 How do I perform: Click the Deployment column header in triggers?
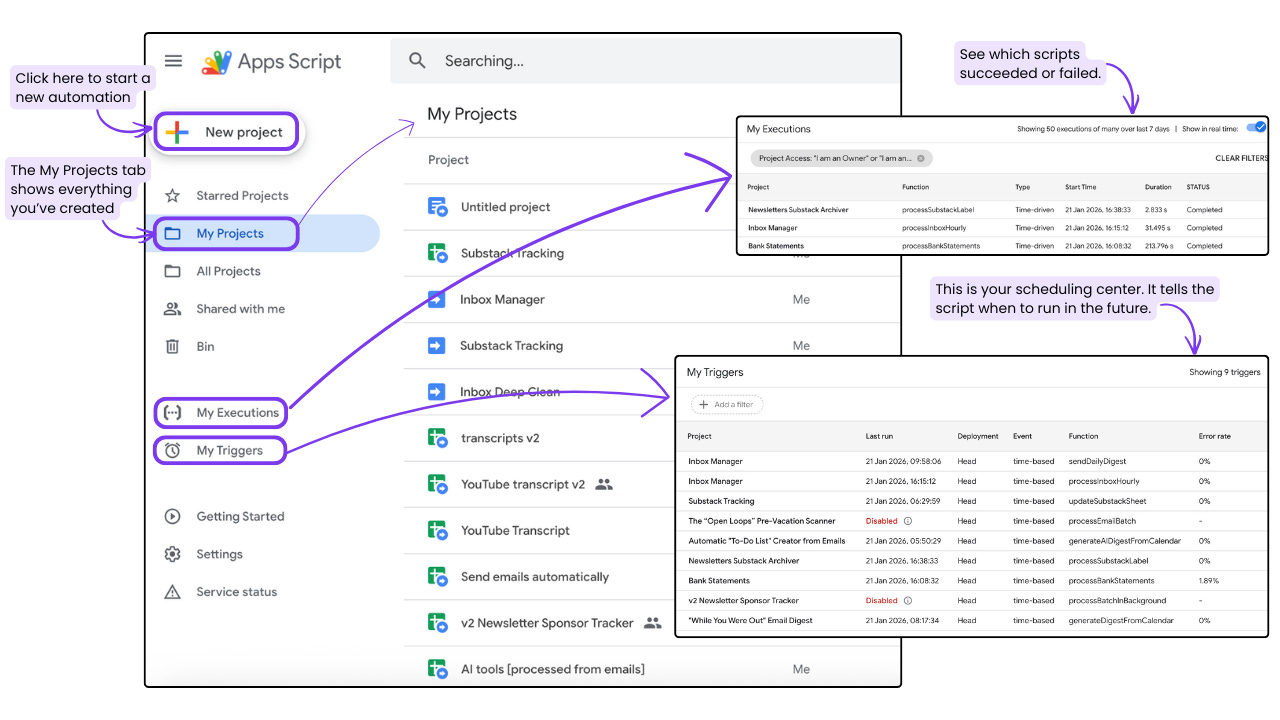click(x=978, y=436)
